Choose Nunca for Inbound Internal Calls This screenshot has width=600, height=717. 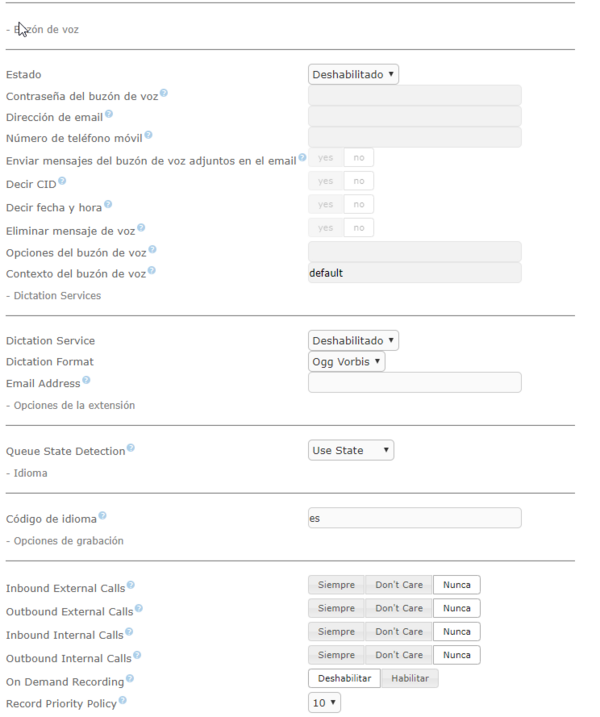(456, 632)
